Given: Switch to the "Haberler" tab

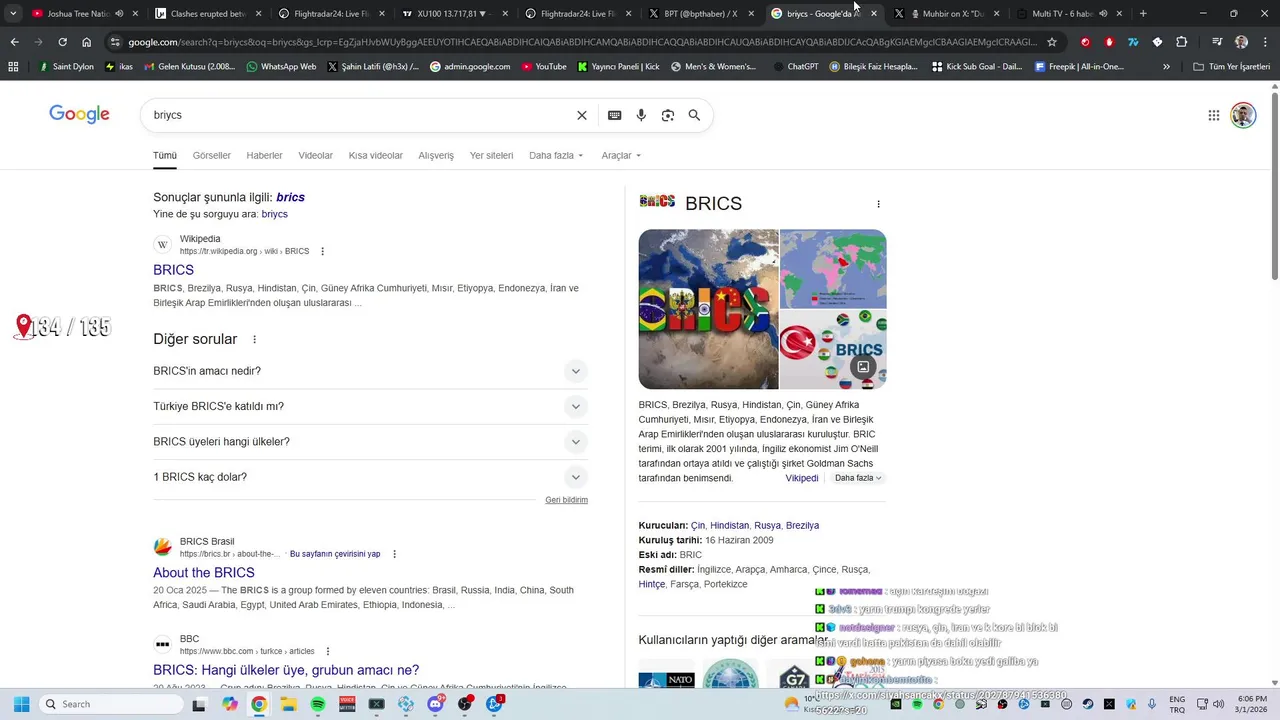Looking at the screenshot, I should 264,155.
